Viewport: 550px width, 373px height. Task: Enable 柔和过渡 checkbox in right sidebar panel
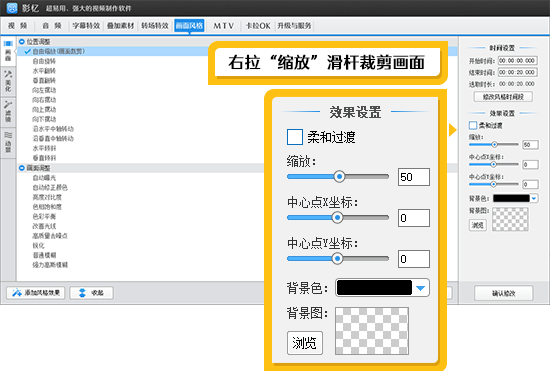[x=473, y=125]
